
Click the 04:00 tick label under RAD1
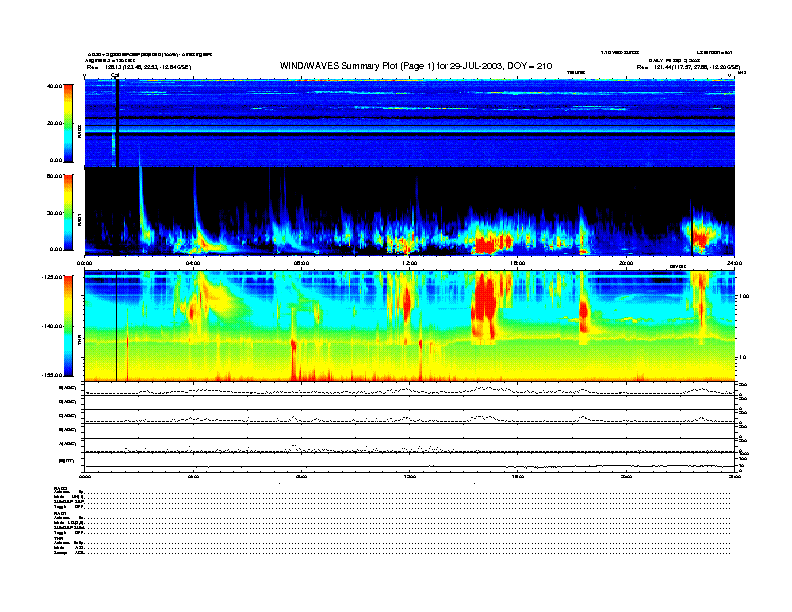193,263
